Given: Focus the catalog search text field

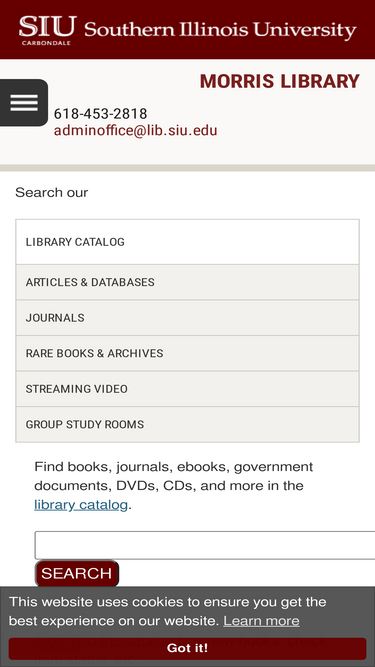Looking at the screenshot, I should [x=205, y=545].
